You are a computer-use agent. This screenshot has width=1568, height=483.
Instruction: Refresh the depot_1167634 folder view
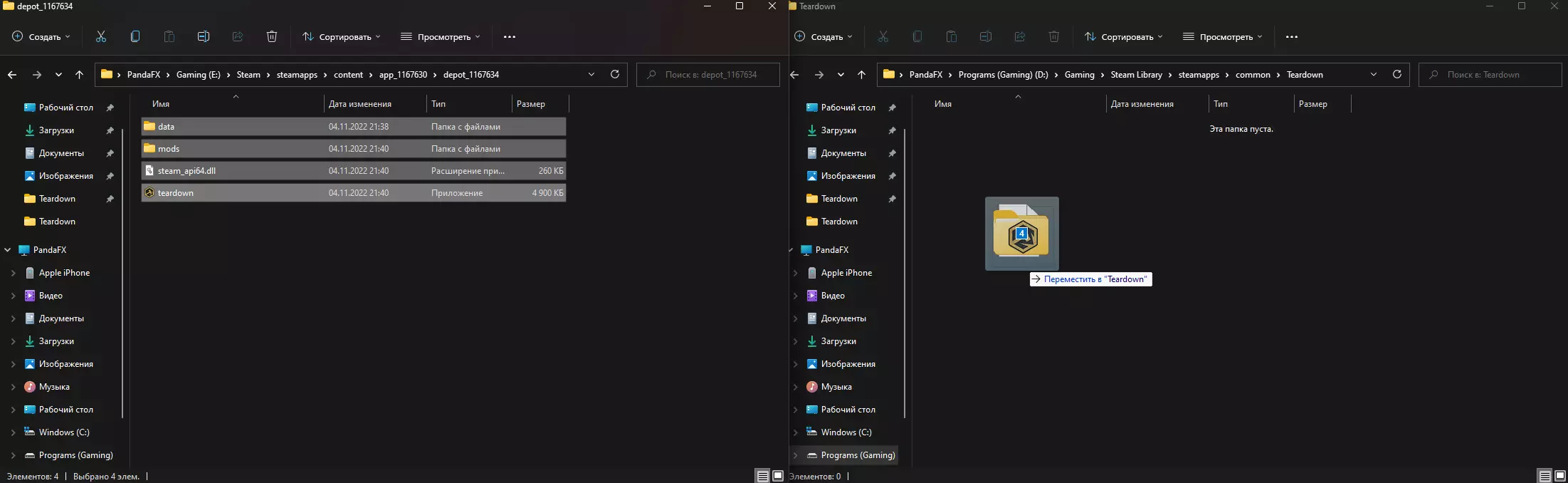click(x=615, y=74)
